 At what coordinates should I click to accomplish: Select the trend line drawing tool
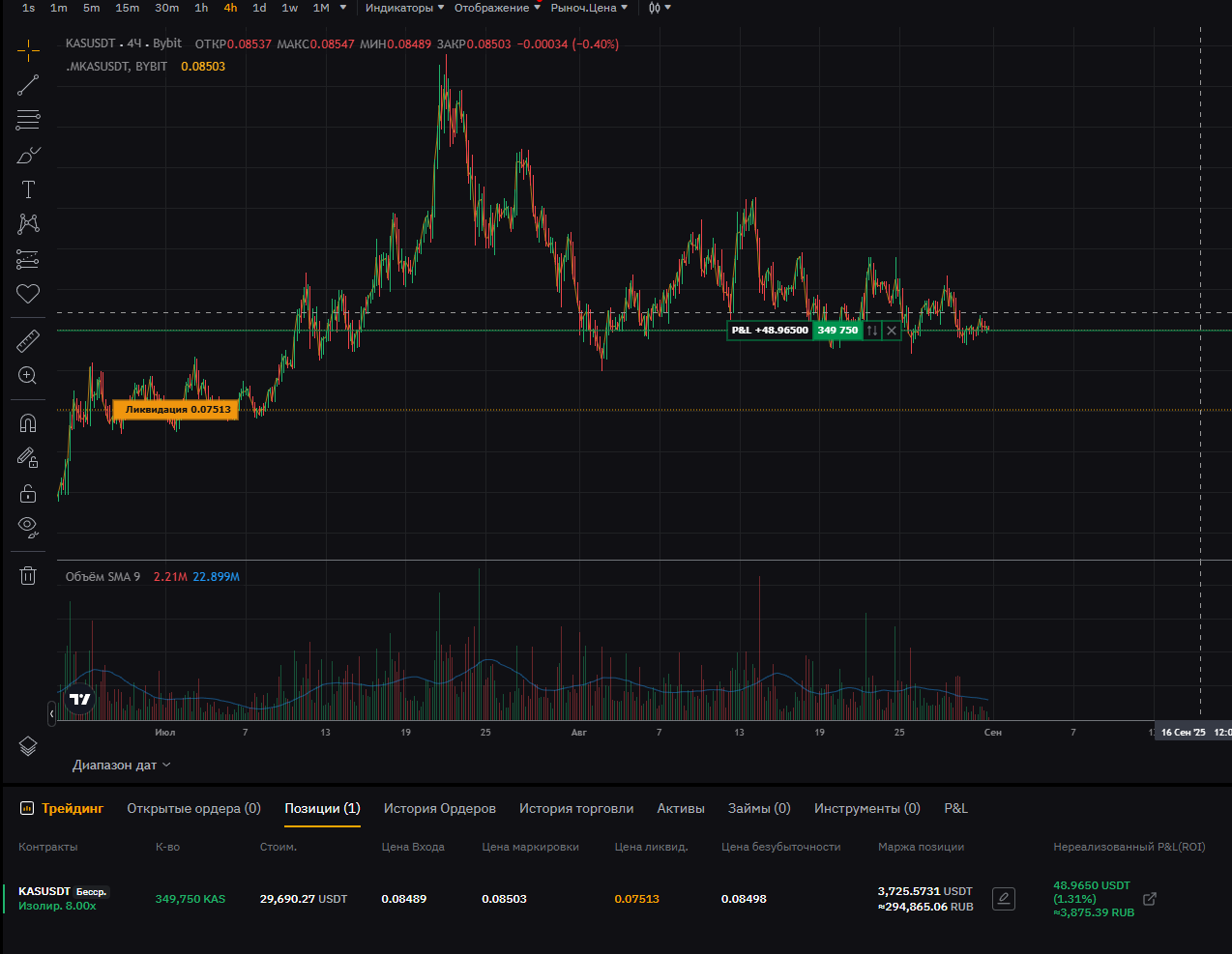point(28,85)
